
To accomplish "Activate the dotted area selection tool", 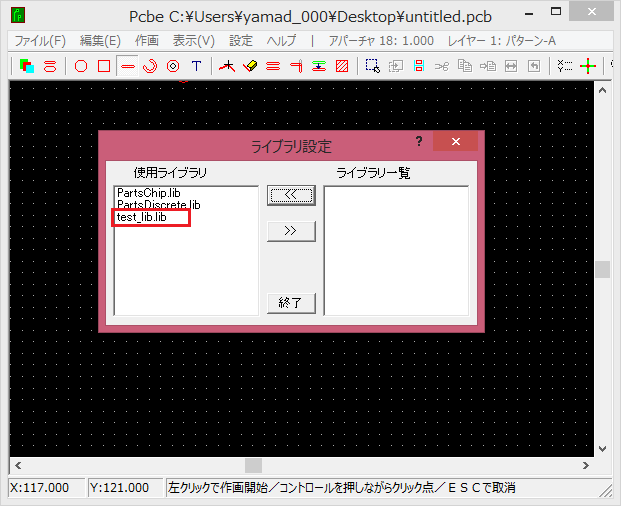I will point(372,66).
